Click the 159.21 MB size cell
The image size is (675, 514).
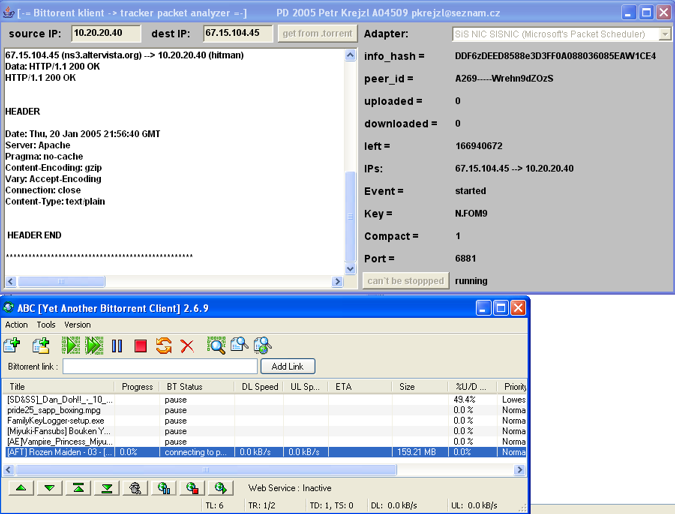420,452
